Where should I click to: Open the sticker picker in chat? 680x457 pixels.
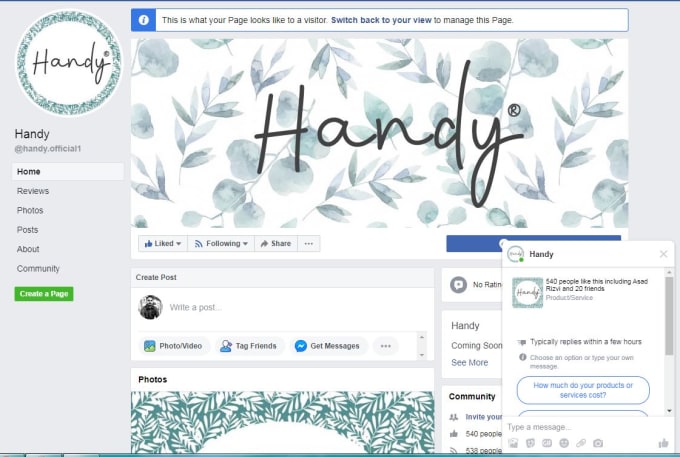(530, 443)
